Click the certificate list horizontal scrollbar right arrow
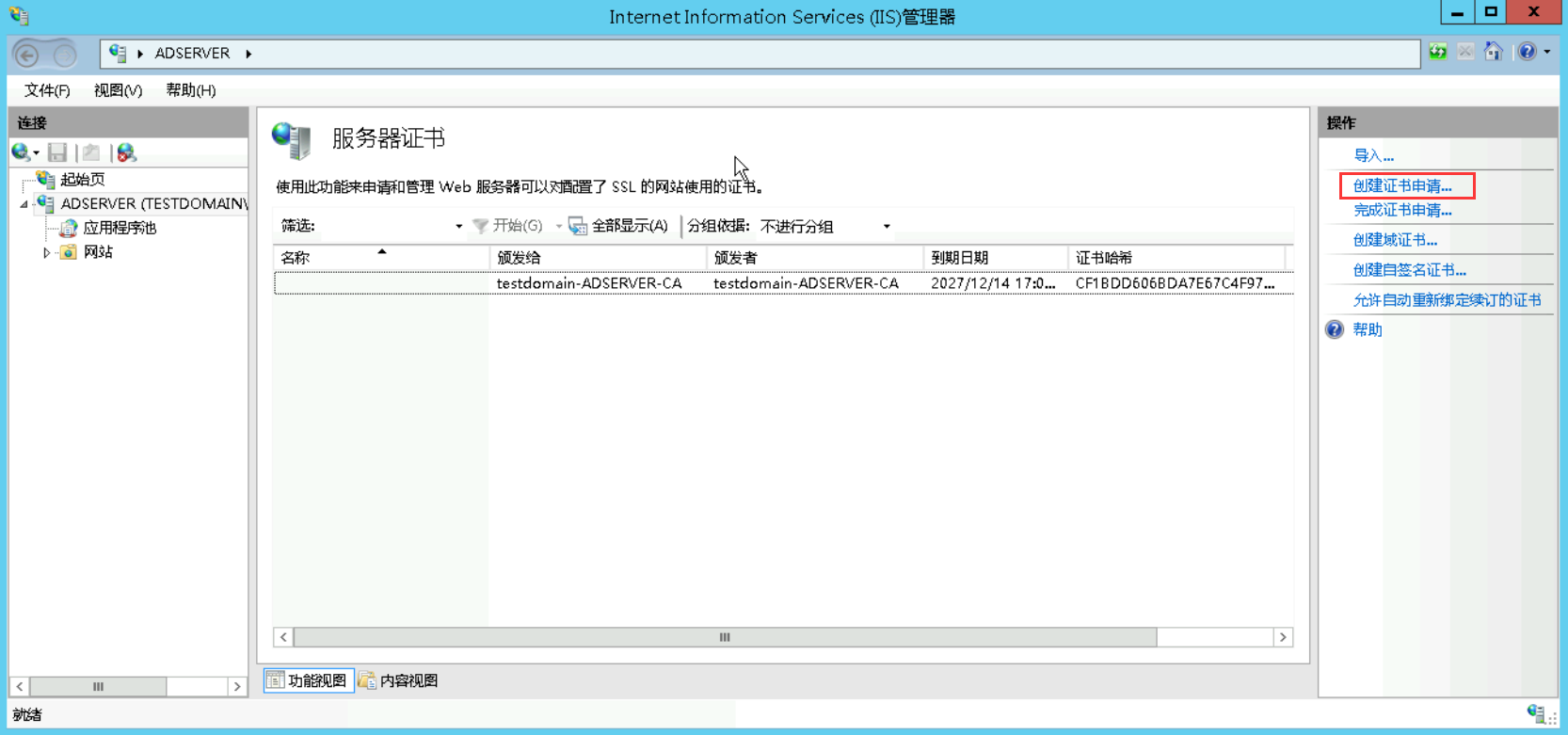1568x735 pixels. [x=1283, y=637]
